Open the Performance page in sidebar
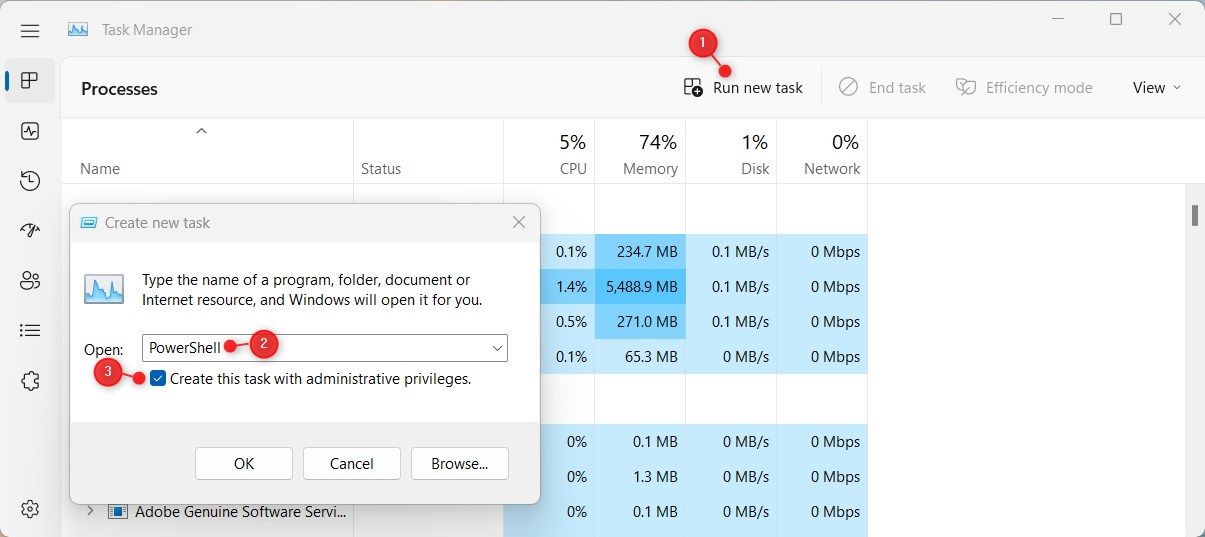Viewport: 1205px width, 537px height. pos(30,131)
